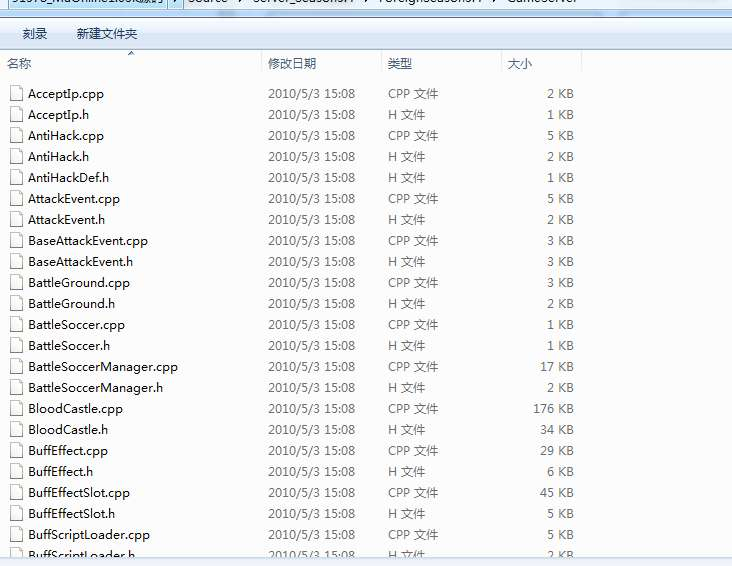Image resolution: width=732 pixels, height=566 pixels.
Task: Sort files by 大小 (Size) column
Action: coord(520,64)
